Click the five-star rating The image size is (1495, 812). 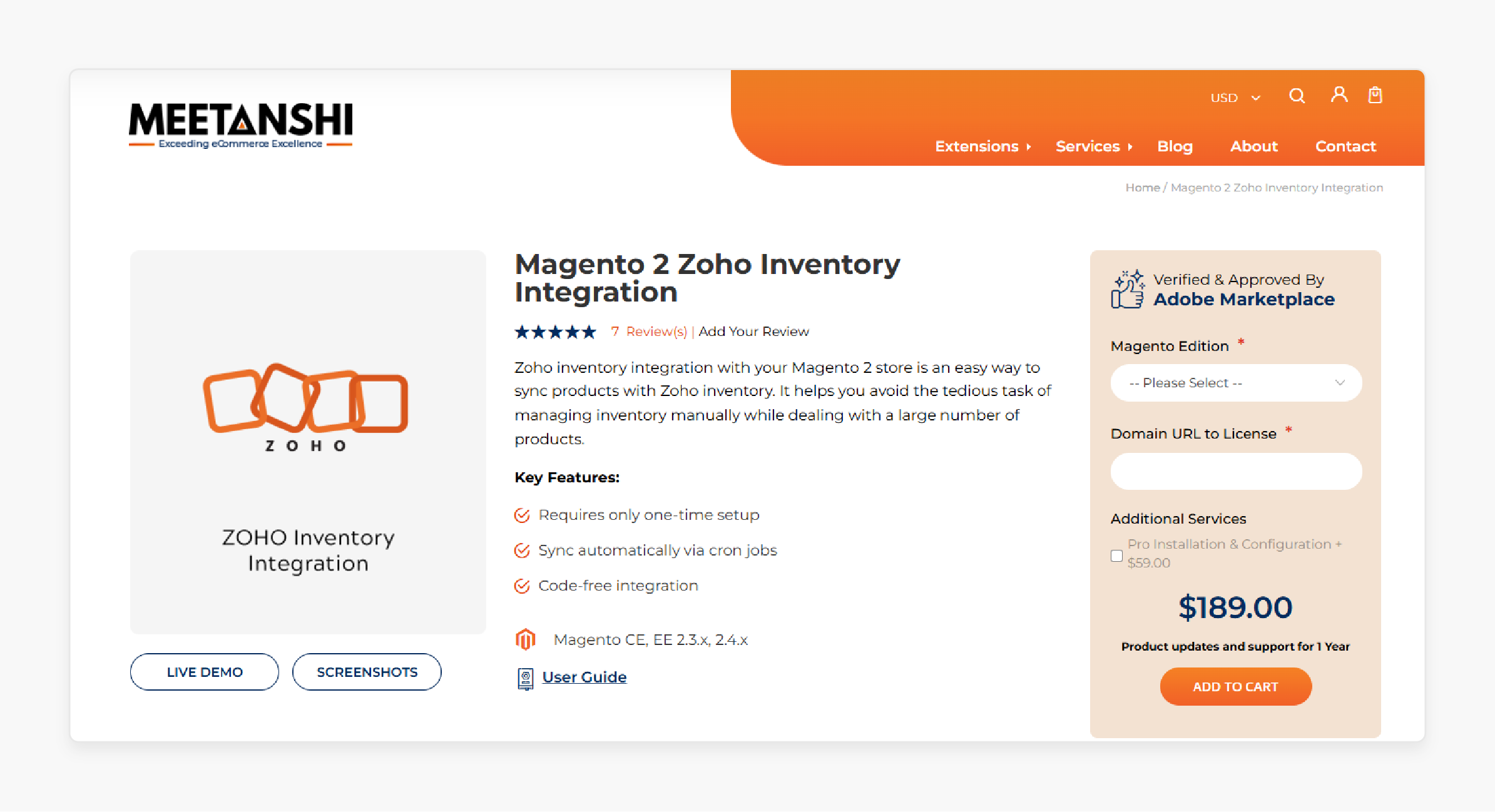tap(555, 332)
